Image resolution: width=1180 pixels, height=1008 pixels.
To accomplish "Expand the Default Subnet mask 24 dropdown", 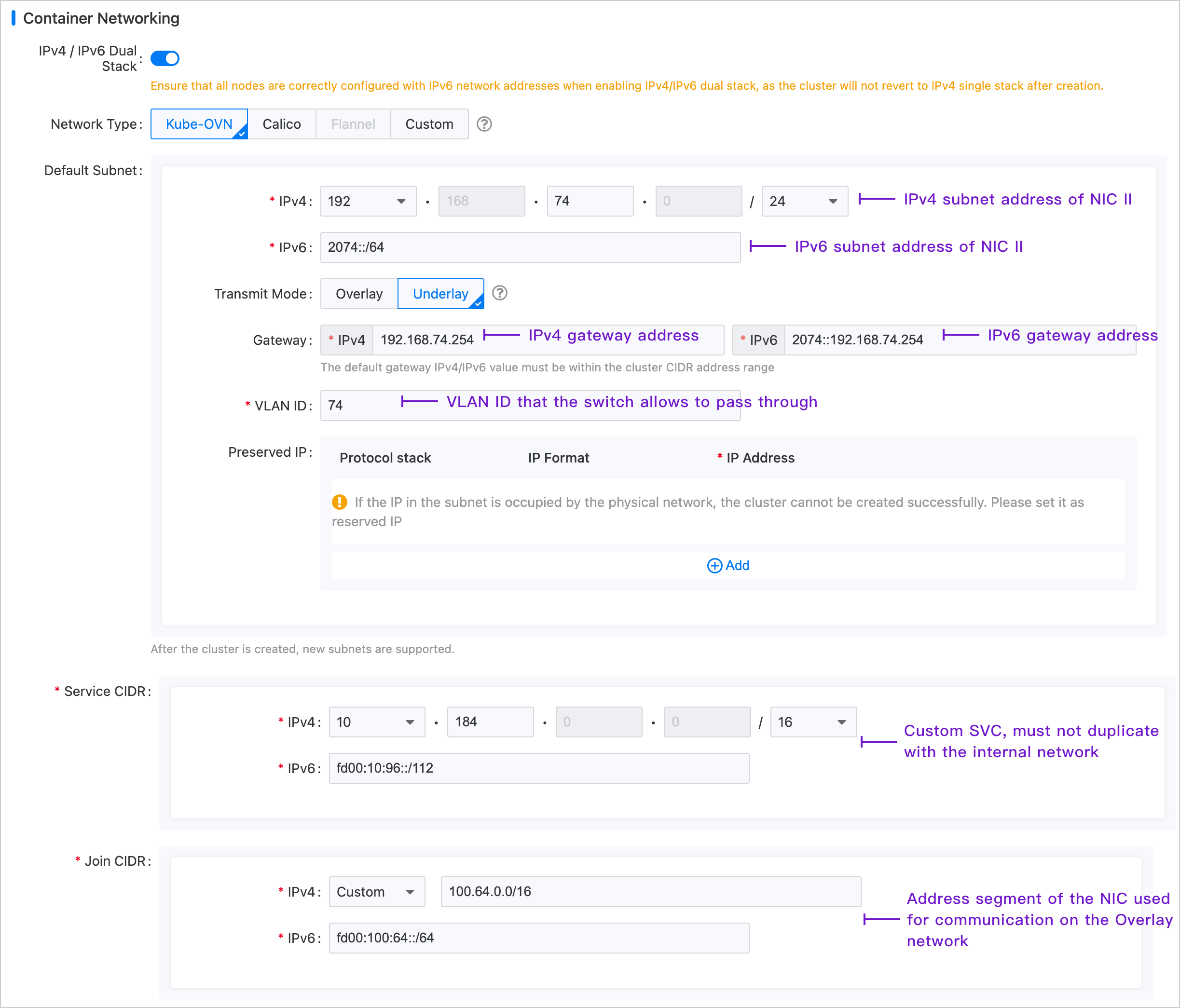I will [804, 201].
